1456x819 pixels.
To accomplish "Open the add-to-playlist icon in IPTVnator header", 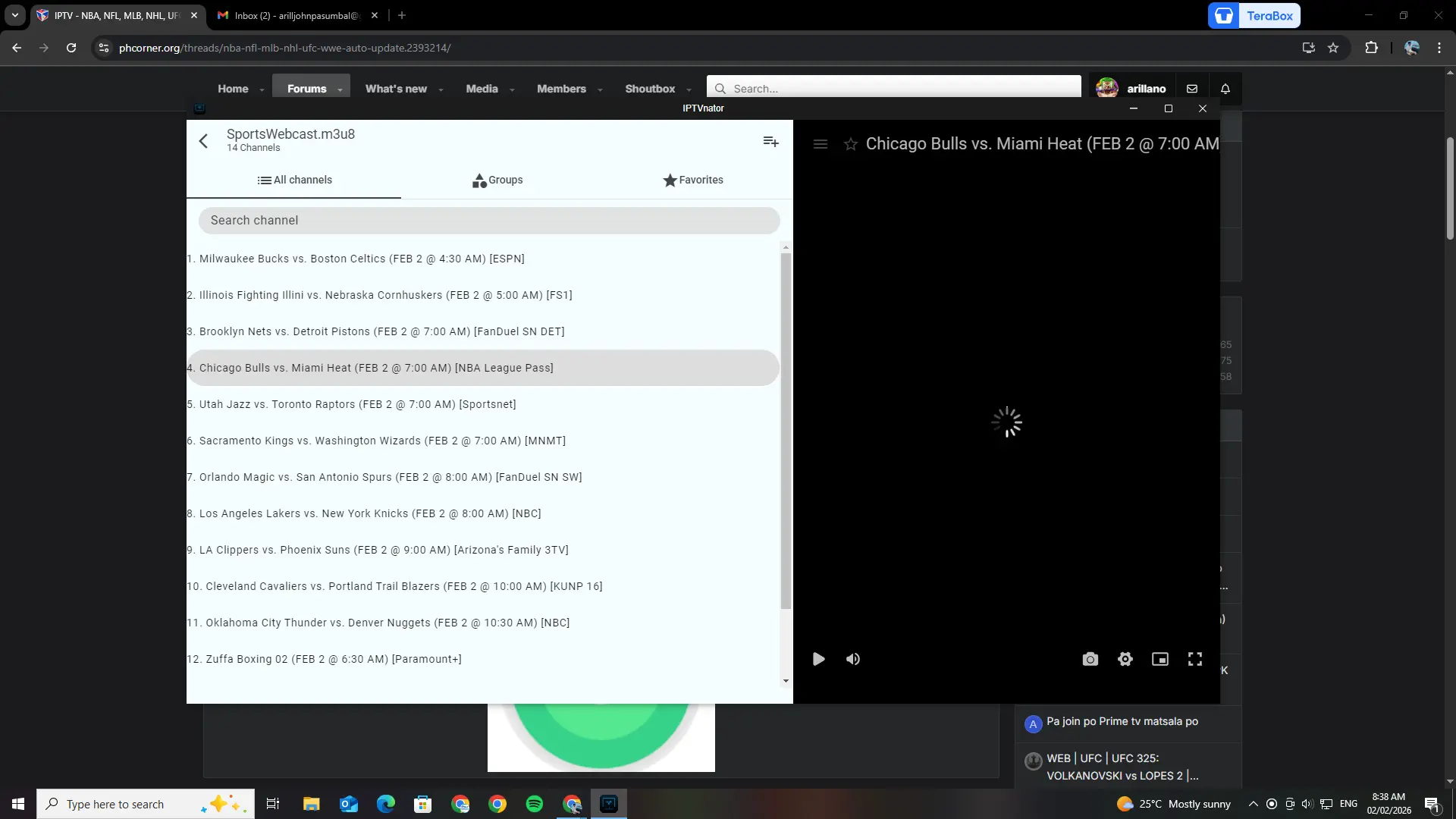I will (x=770, y=142).
